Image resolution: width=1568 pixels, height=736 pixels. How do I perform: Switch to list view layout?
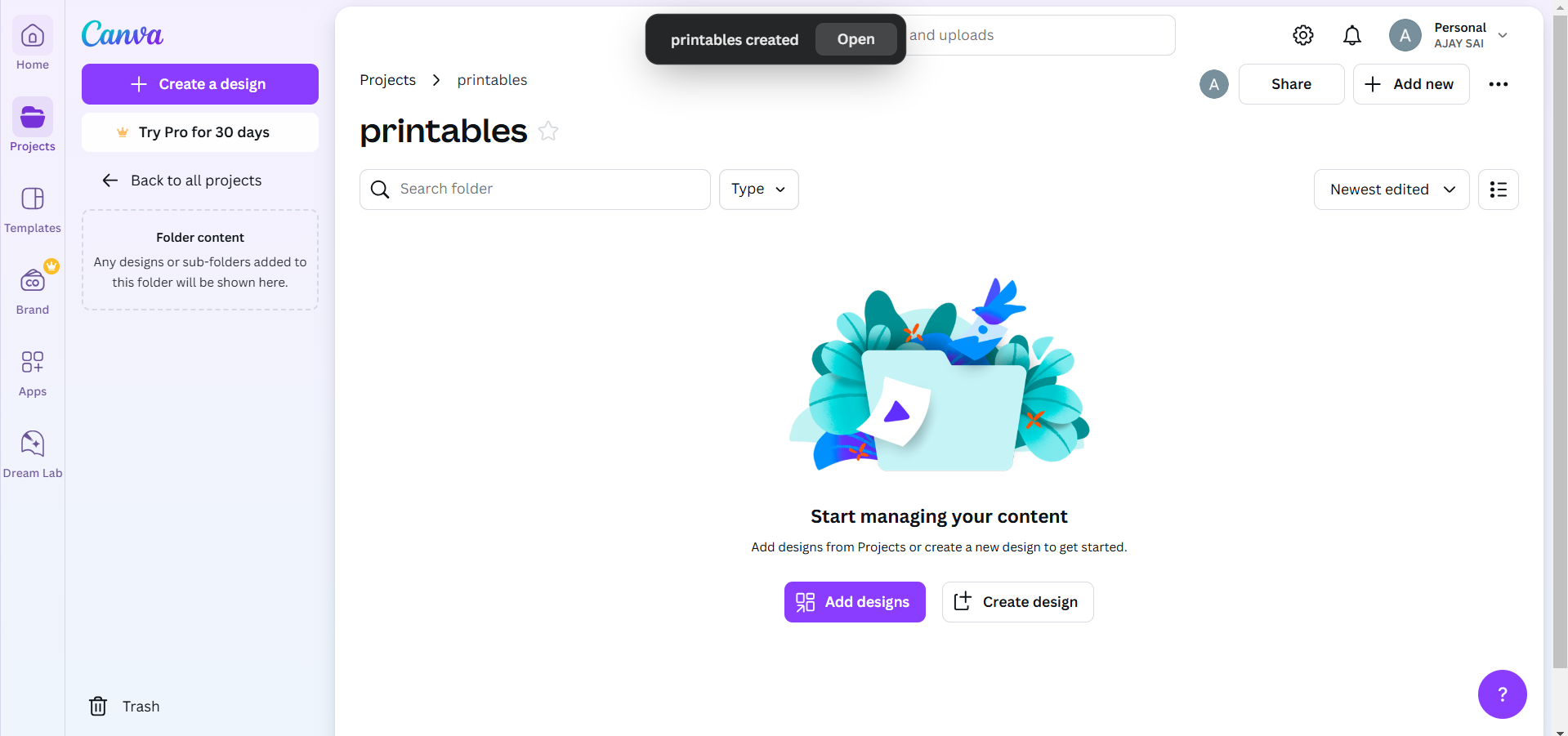(1498, 190)
